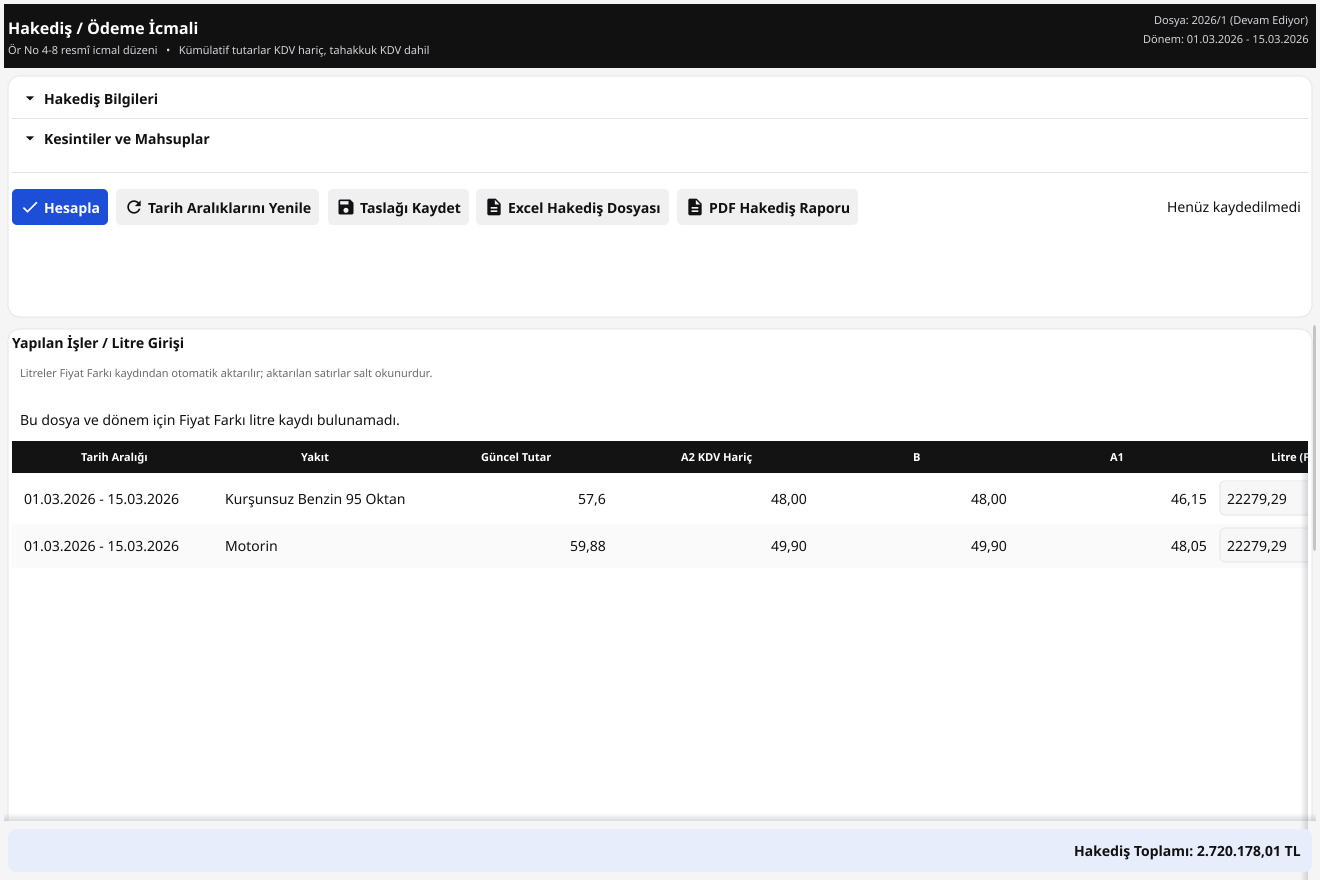Click the 'Yapılan İşler / Litre Girişi' heading
This screenshot has height=880, width=1320.
click(98, 343)
